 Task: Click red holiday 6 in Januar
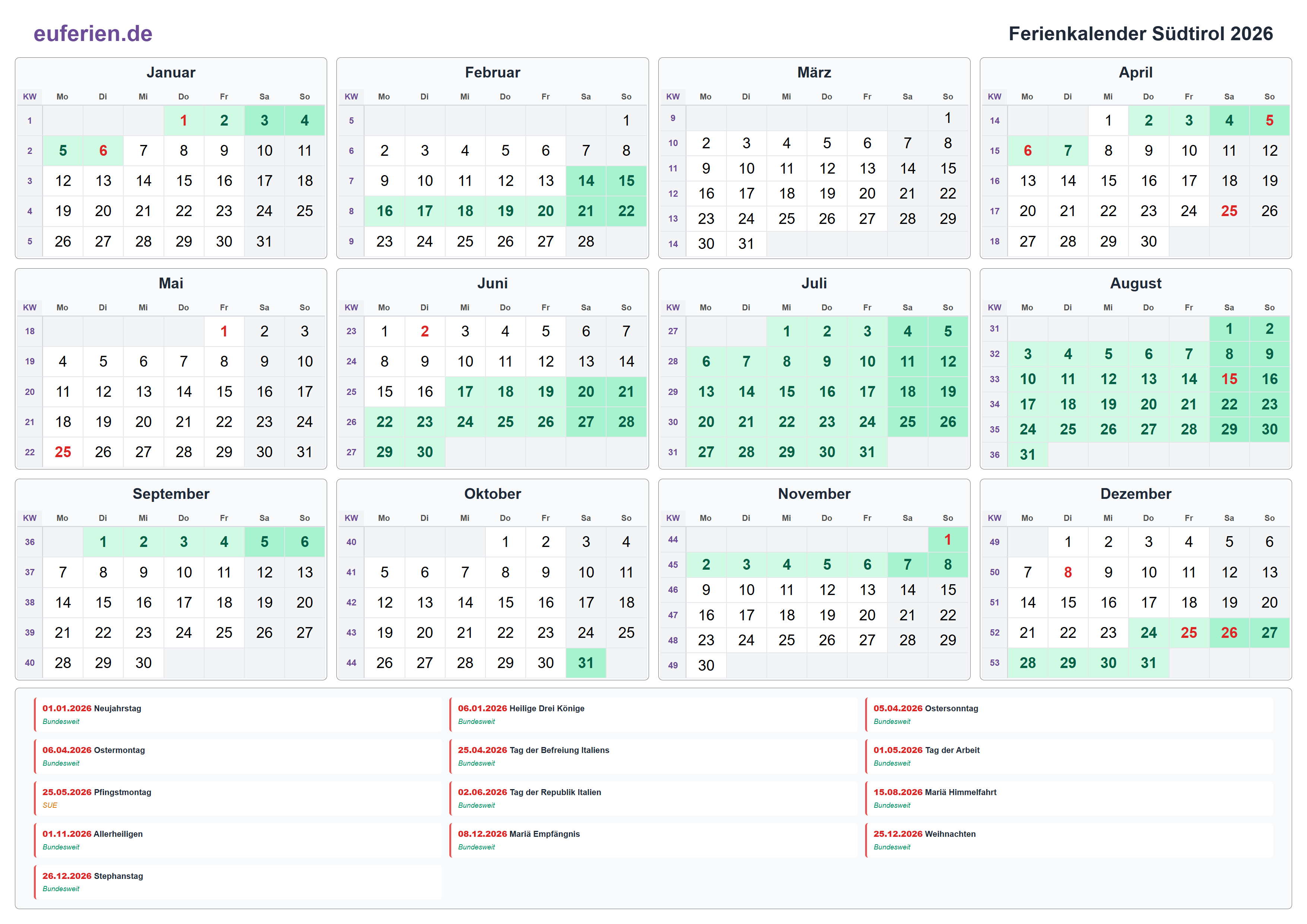[x=103, y=150]
